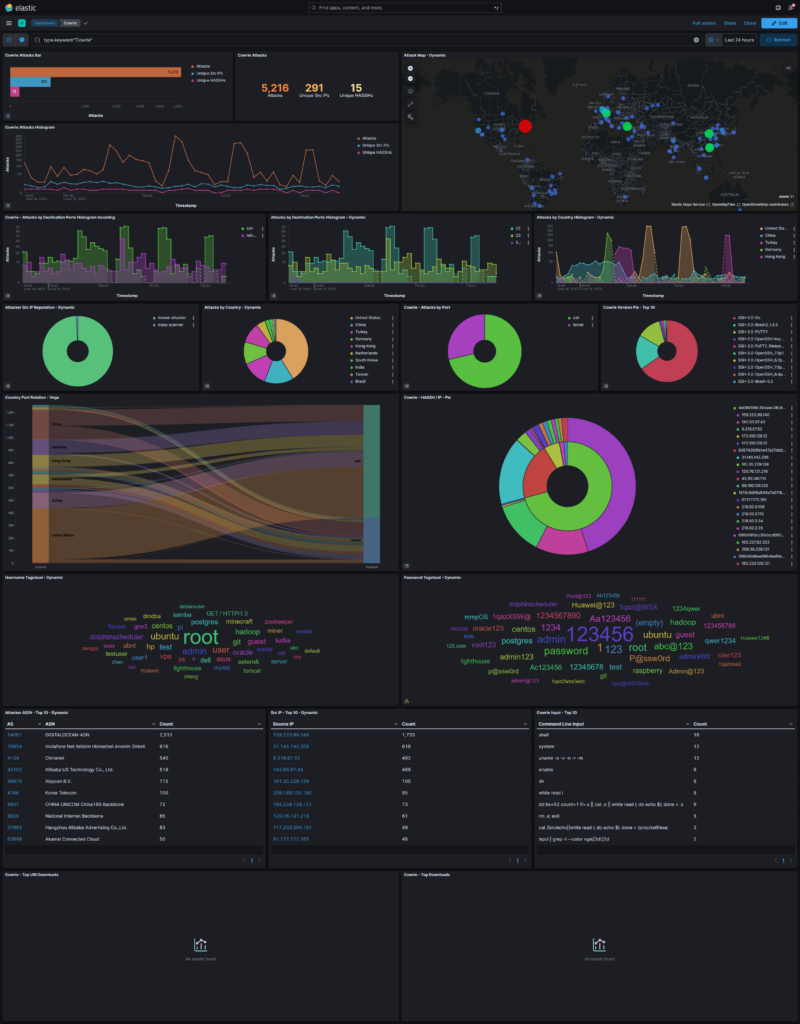Add a filter with the plus icon
This screenshot has height=1024, width=800.
[22, 40]
